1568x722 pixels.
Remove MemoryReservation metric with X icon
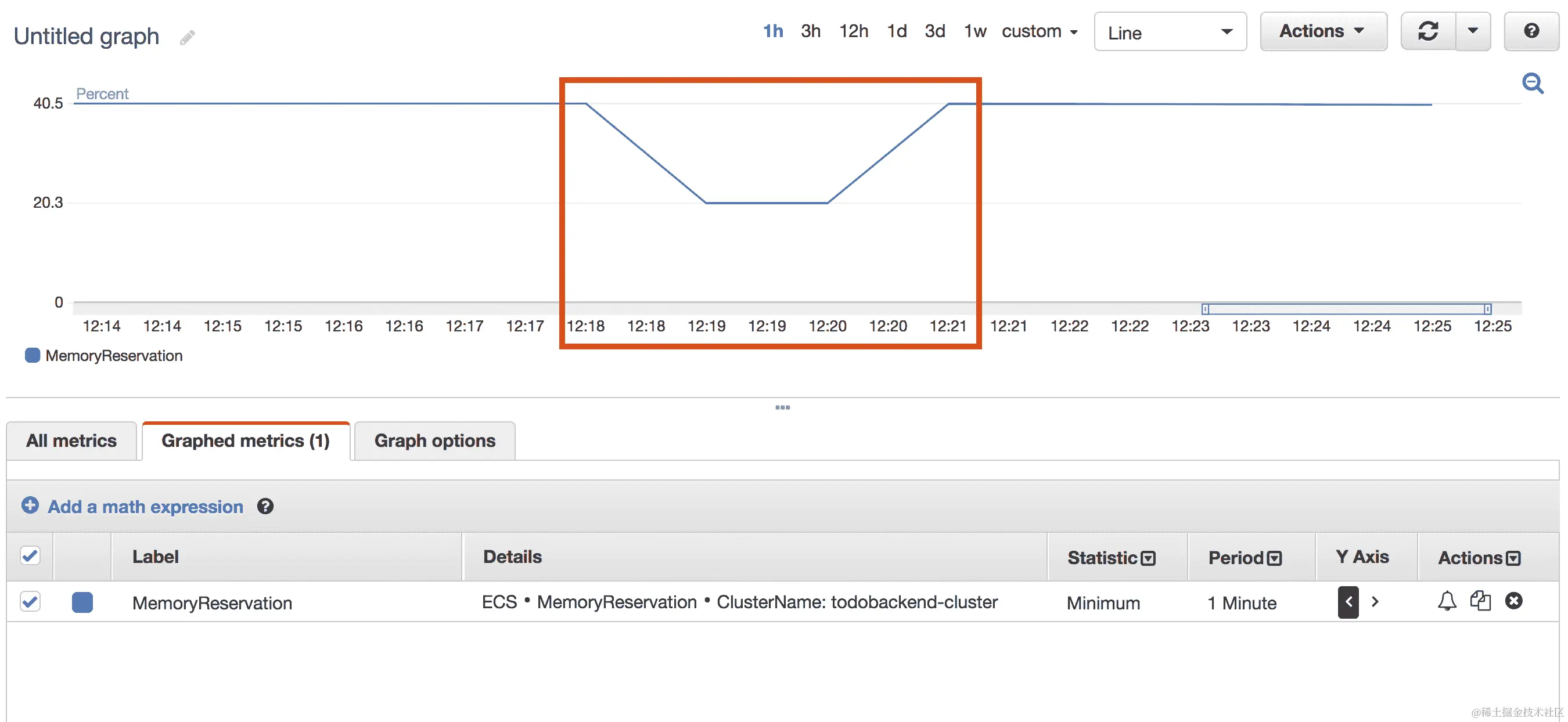tap(1514, 601)
